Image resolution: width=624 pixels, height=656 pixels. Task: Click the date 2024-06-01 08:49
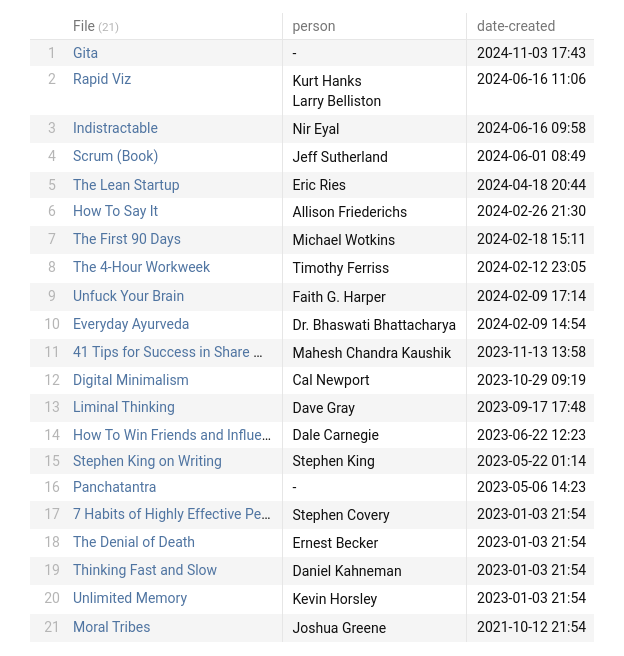pos(532,156)
